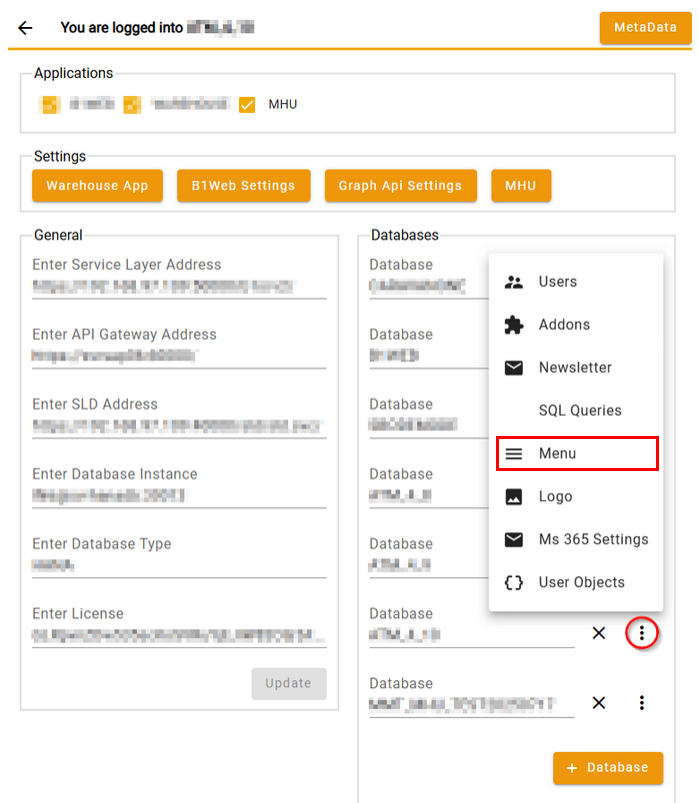Expand the last database's three-dot menu
The height and width of the screenshot is (803, 699).
point(642,703)
